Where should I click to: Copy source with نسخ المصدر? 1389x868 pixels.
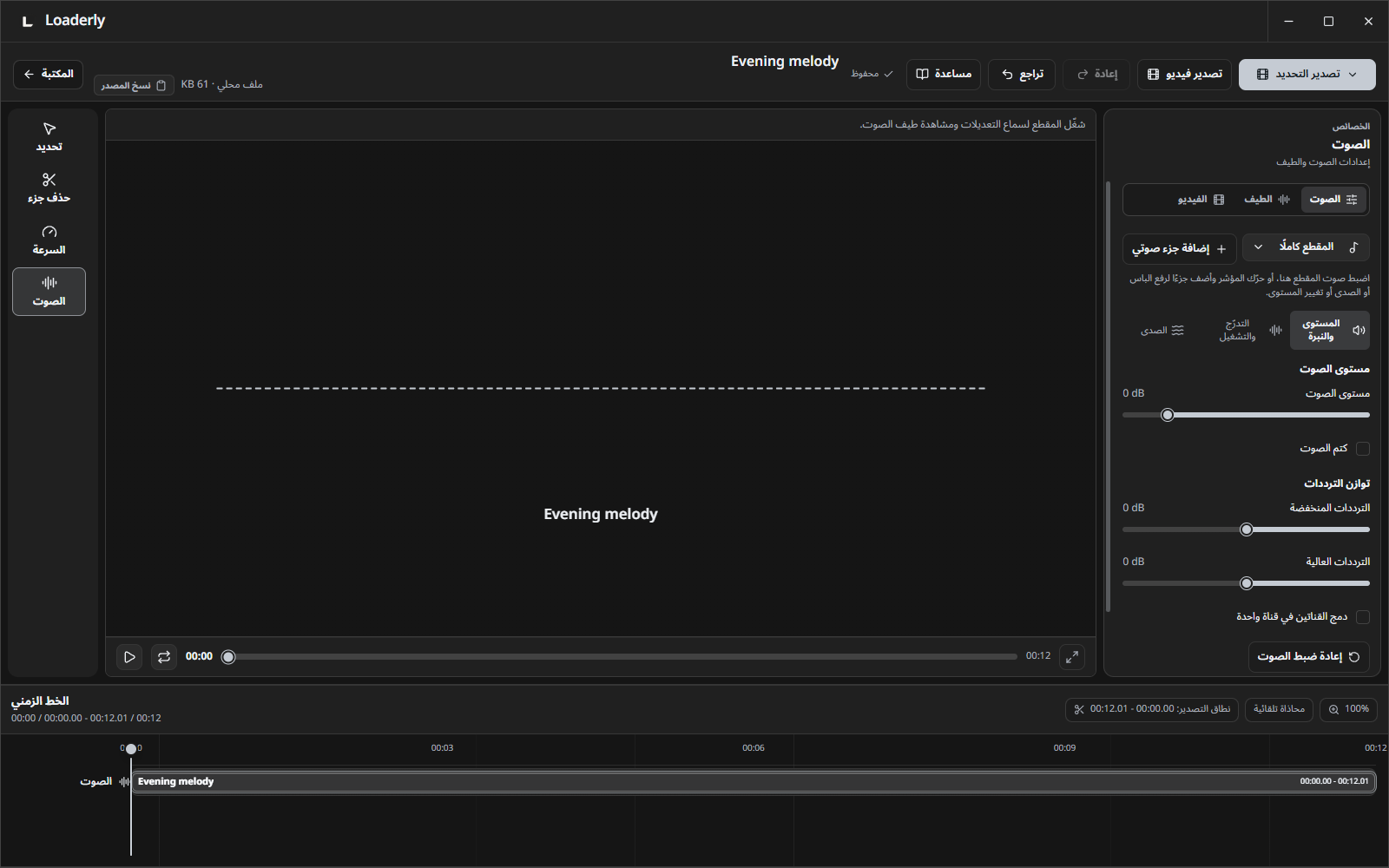pyautogui.click(x=134, y=85)
